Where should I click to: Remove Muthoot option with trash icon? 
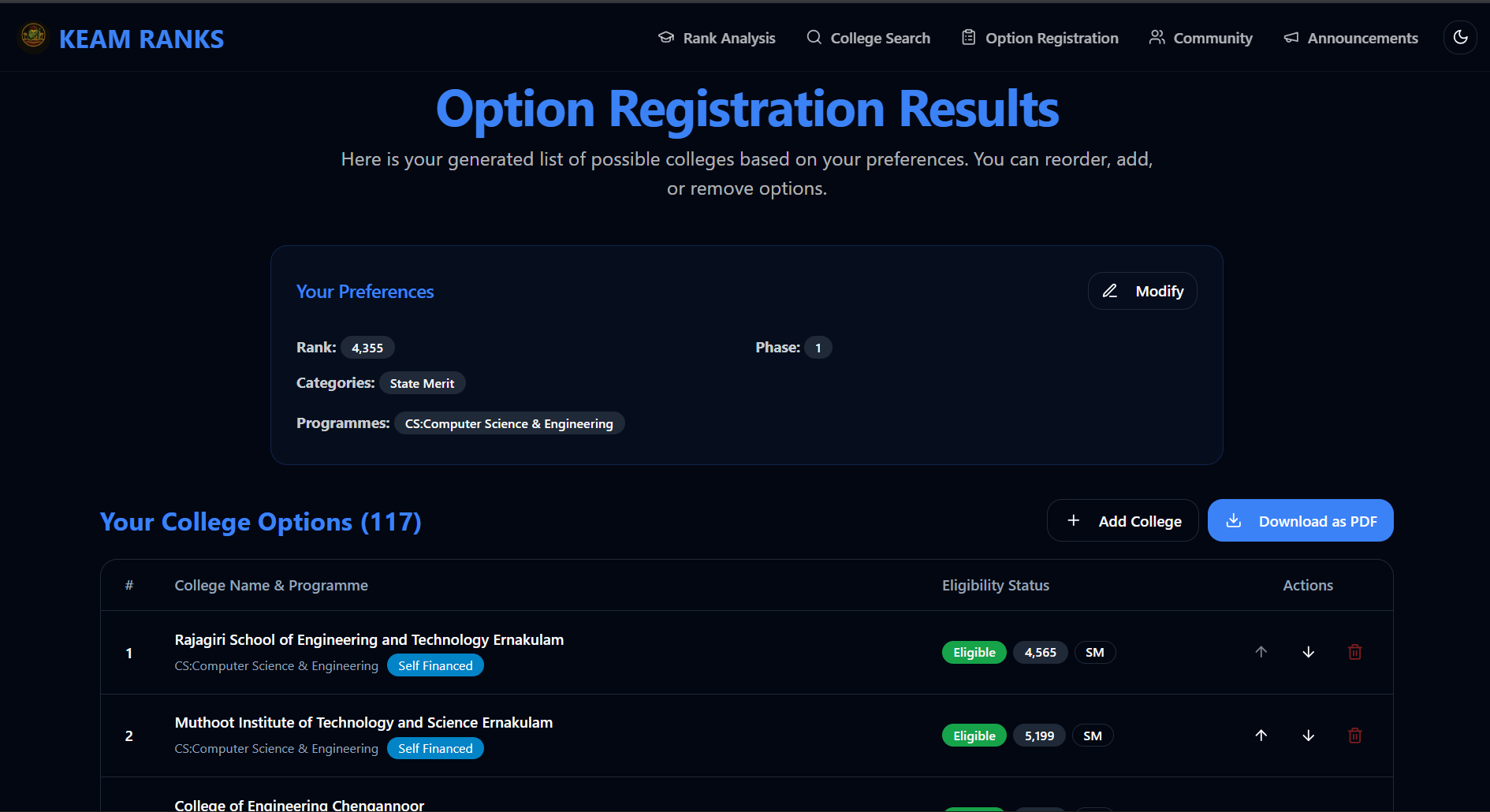pos(1355,735)
